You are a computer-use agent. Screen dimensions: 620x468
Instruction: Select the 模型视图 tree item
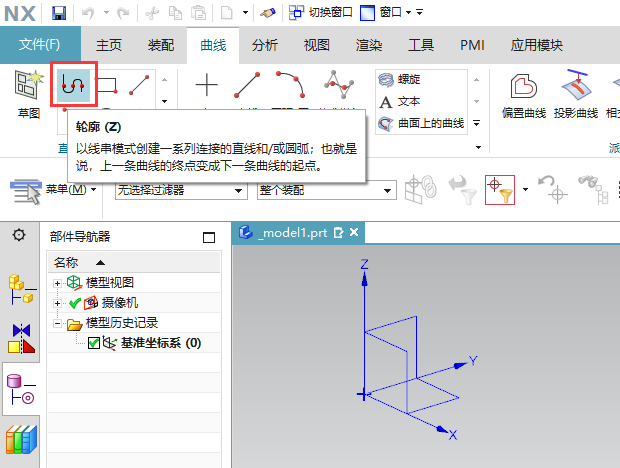pyautogui.click(x=110, y=283)
